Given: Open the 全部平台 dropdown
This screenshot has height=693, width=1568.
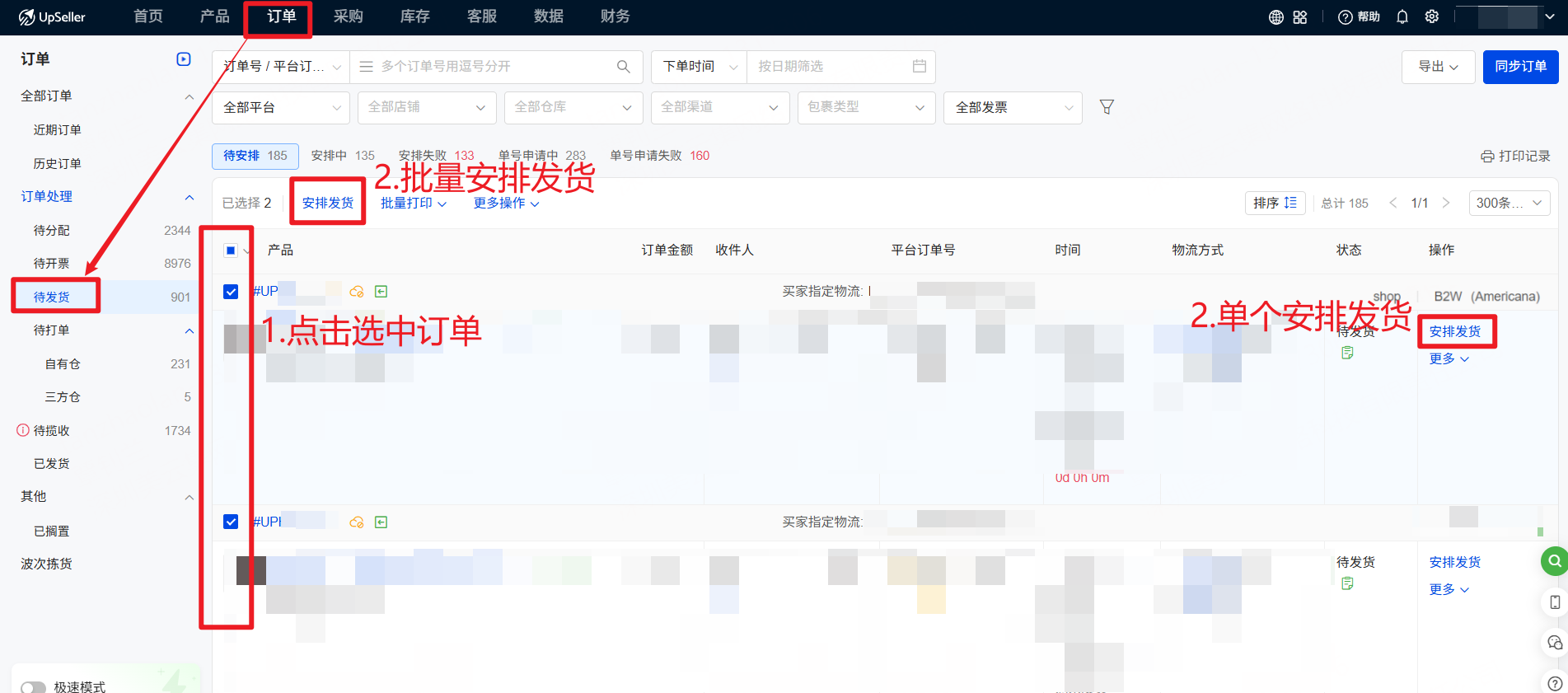Looking at the screenshot, I should click(x=281, y=108).
